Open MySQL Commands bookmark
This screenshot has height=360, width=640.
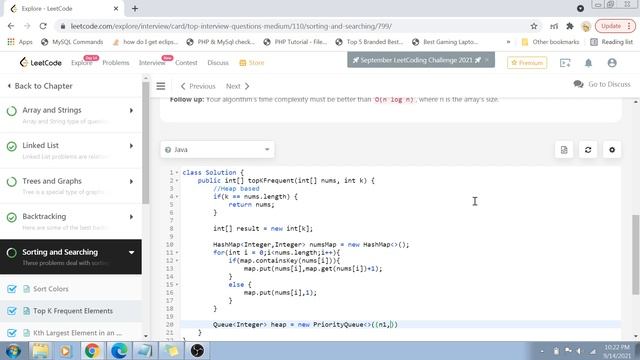point(72,42)
